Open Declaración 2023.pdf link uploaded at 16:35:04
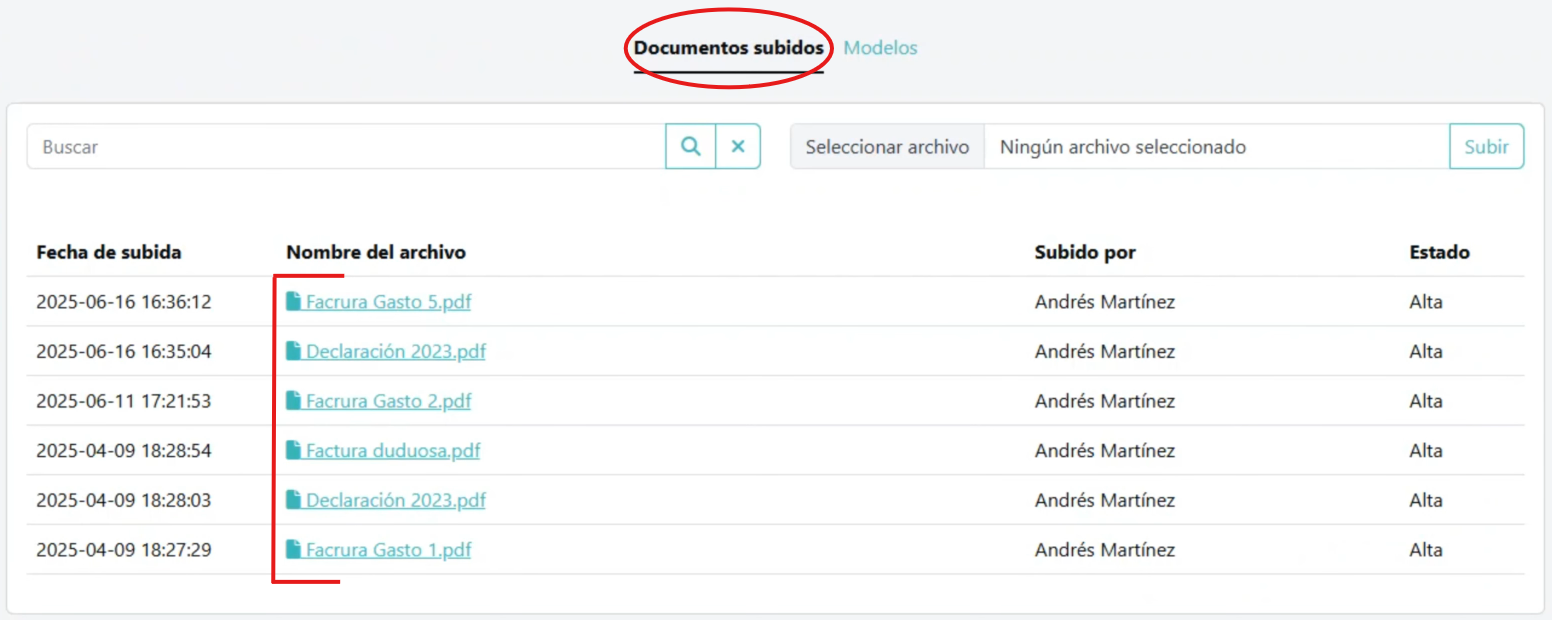The width and height of the screenshot is (1552, 620). coord(396,352)
